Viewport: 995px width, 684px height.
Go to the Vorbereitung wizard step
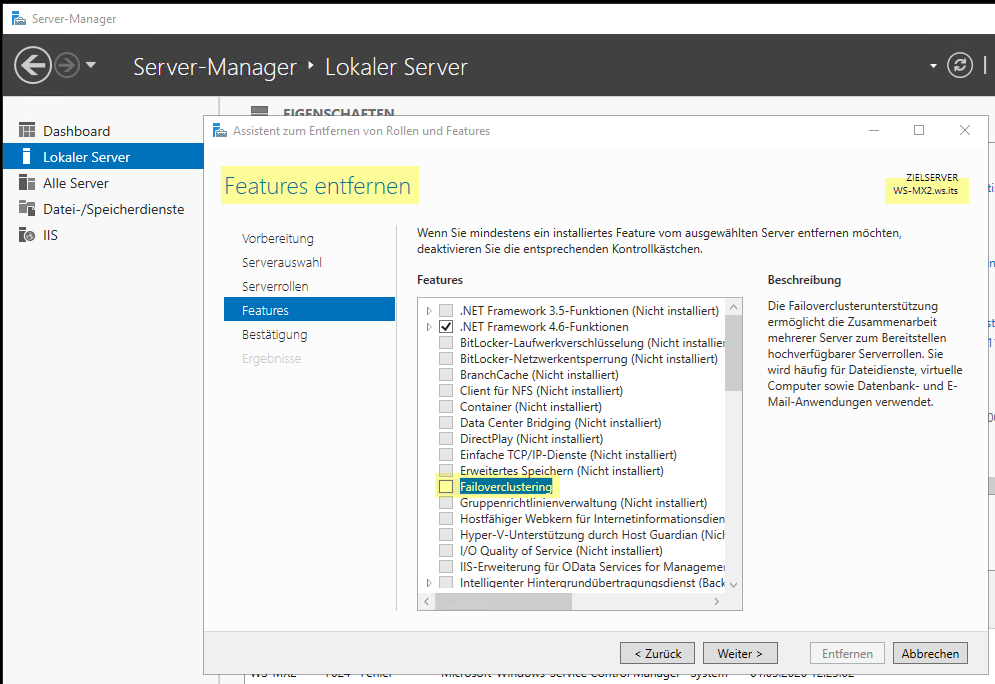pos(277,239)
